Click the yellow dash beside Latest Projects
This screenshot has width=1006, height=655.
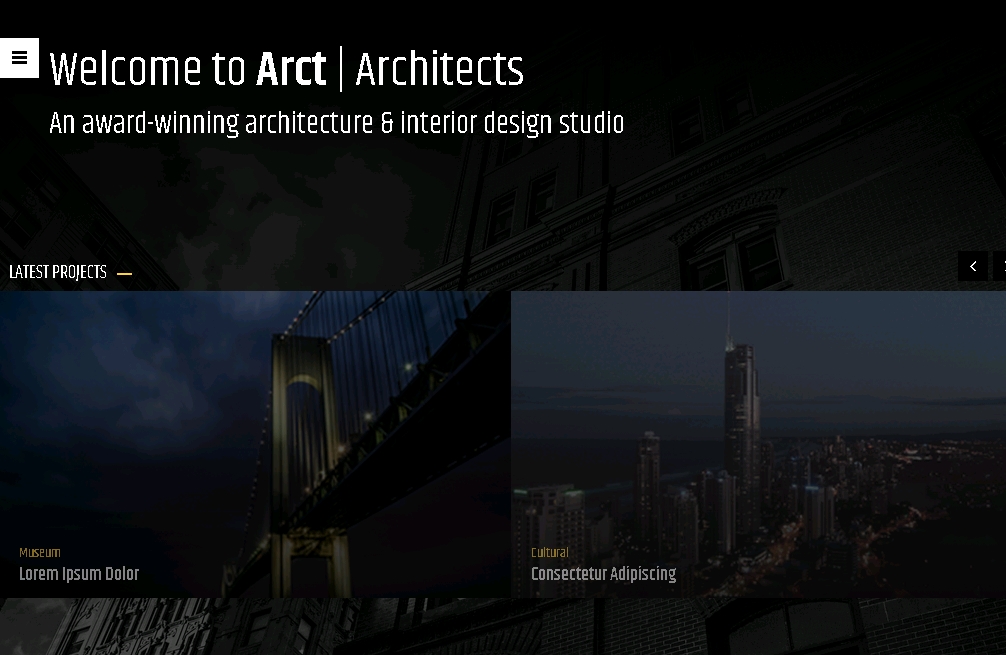tap(124, 273)
